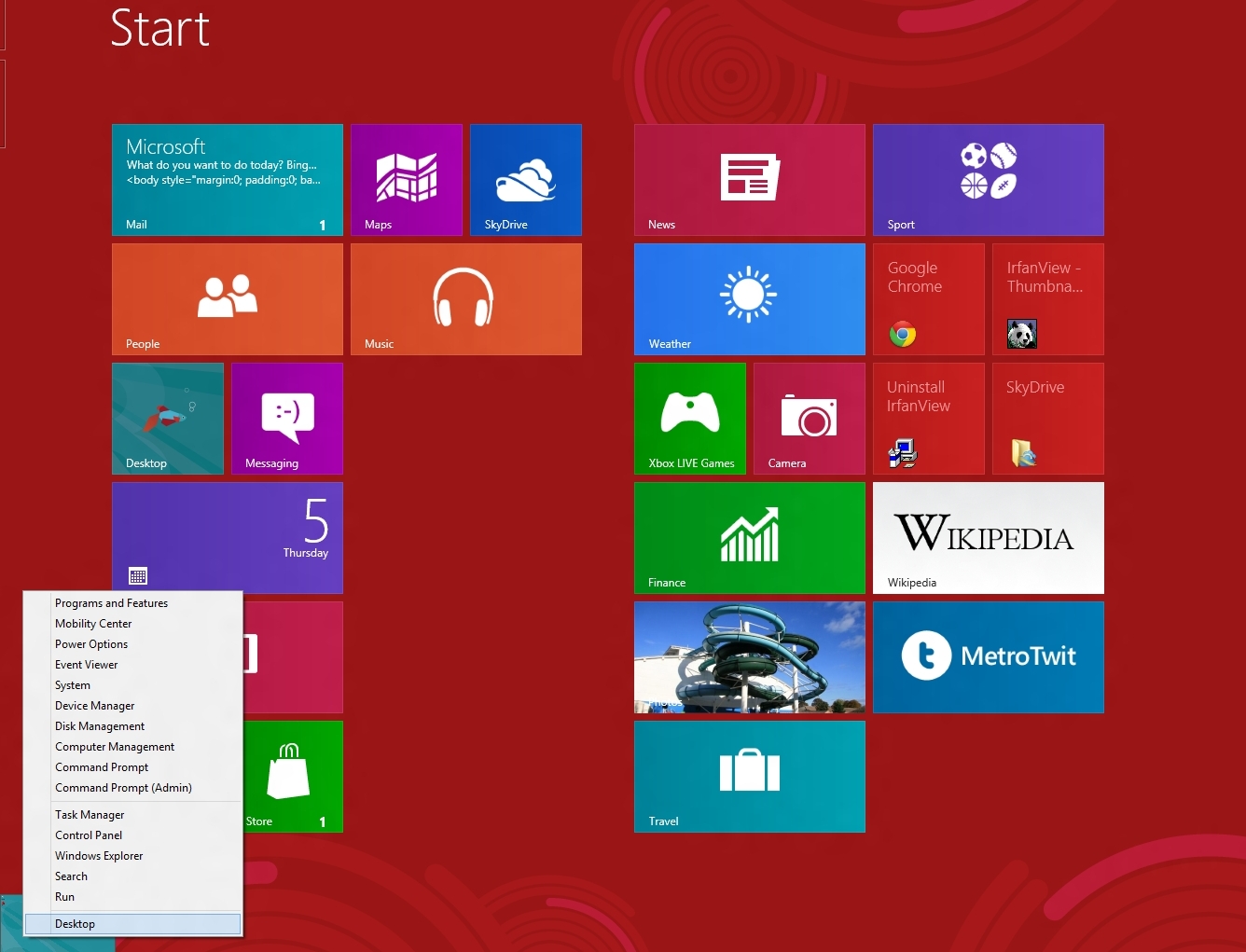Launch the MetroTwit app
Viewport: 1246px width, 952px height.
[988, 656]
